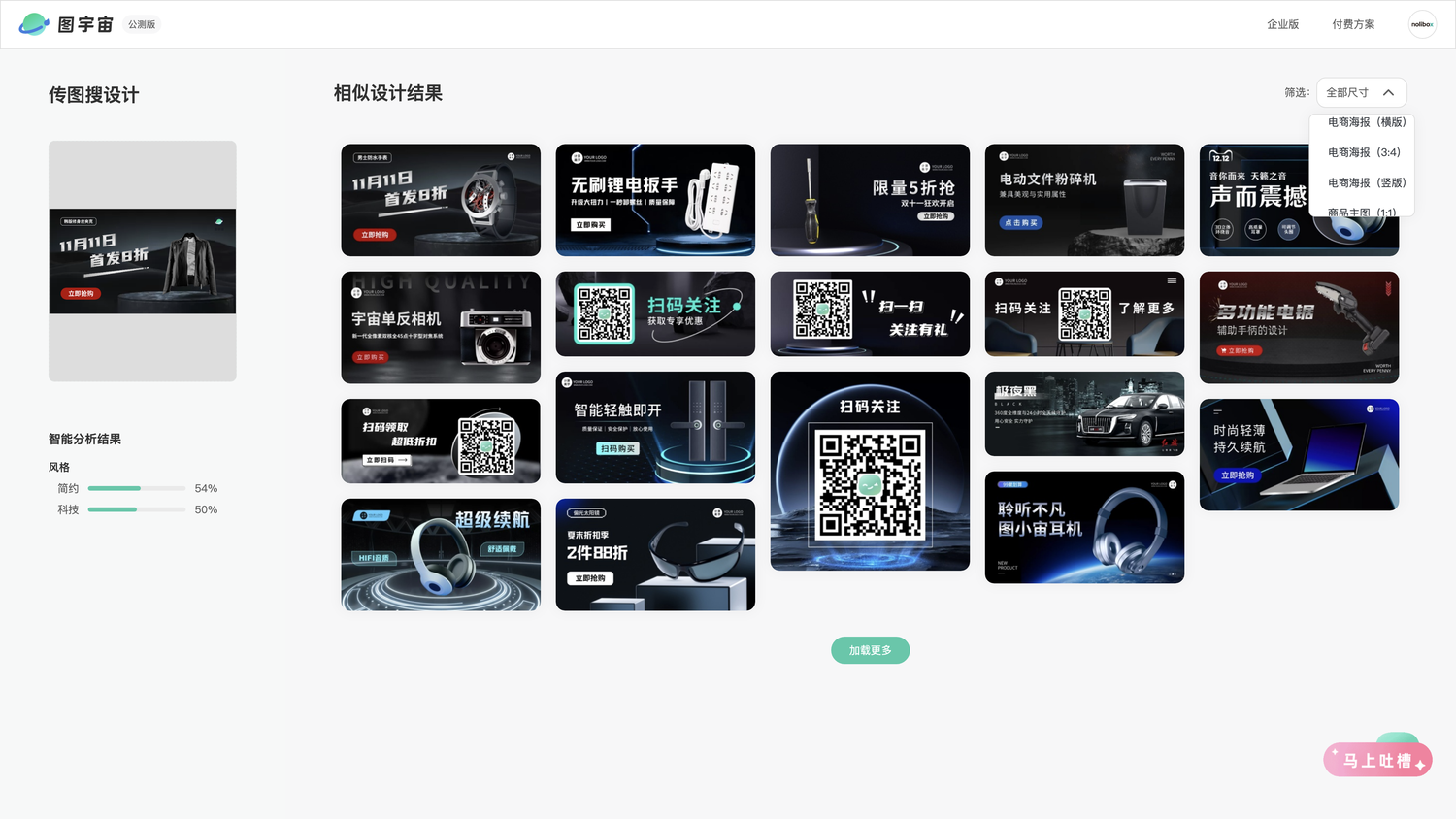The width and height of the screenshot is (1456, 819).
Task: Open the 付费方案 link
Action: point(1353,24)
